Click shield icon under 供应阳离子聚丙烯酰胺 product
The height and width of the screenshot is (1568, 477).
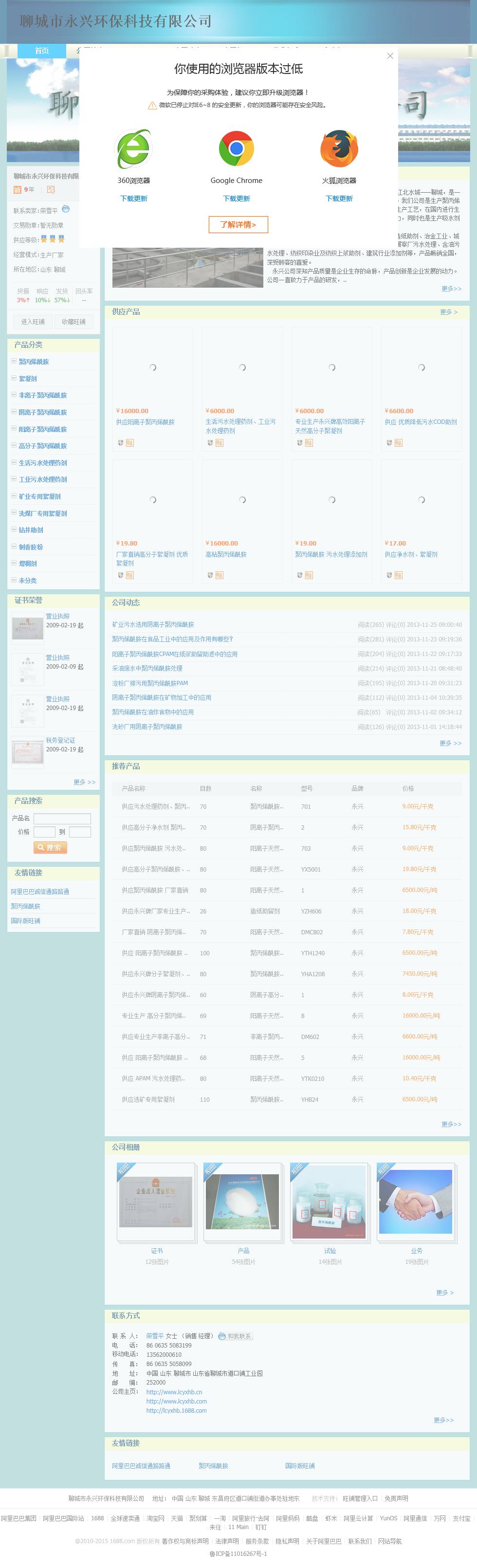point(121,442)
